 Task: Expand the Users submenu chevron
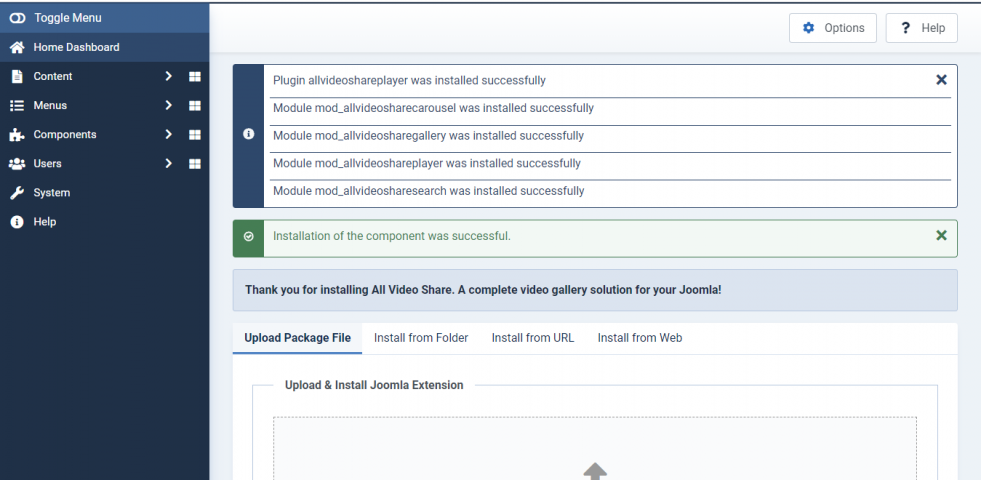pos(168,163)
